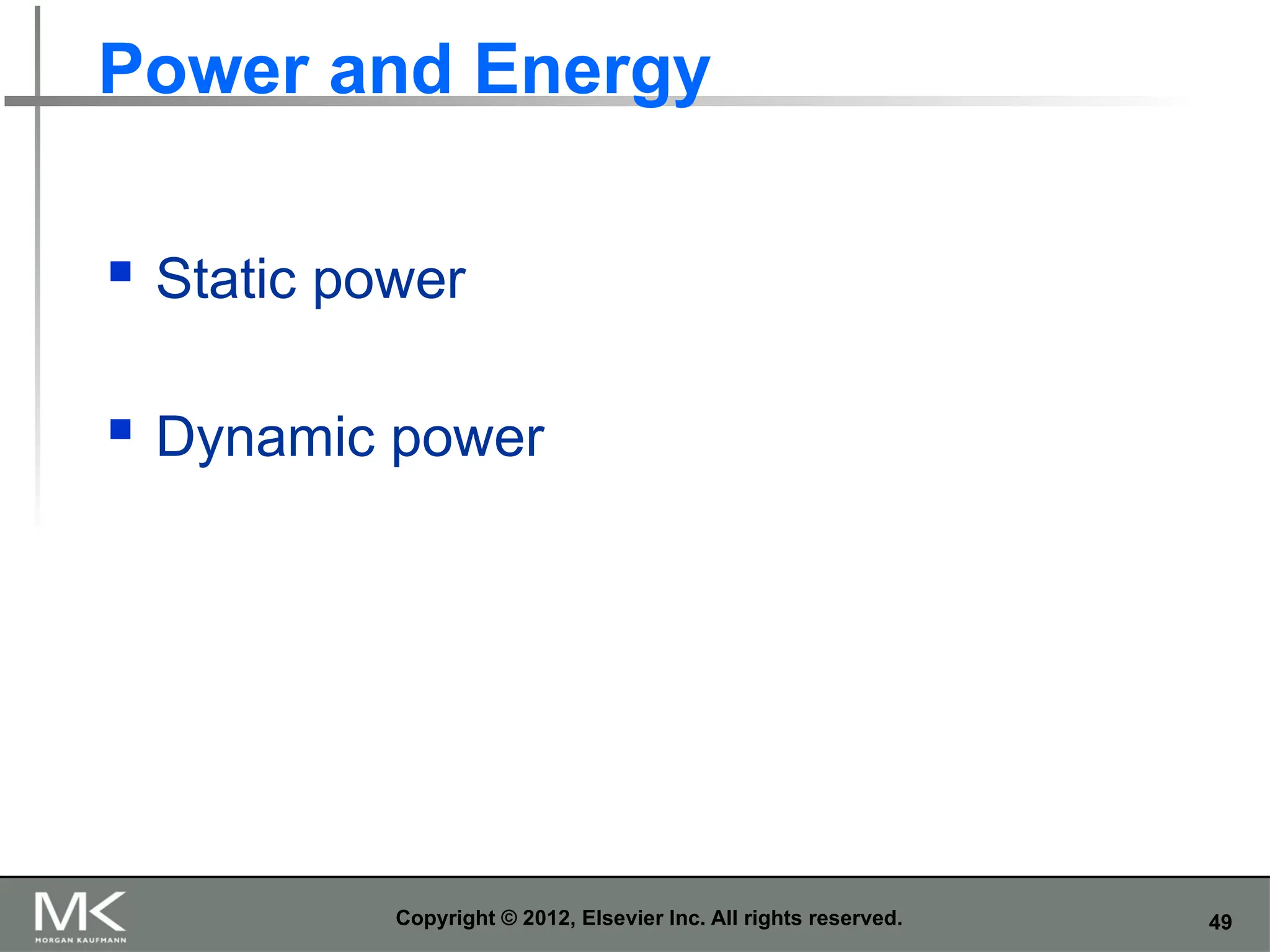Click the Morgan Kaufmann MK logo
This screenshot has width=1270, height=952.
(80, 912)
